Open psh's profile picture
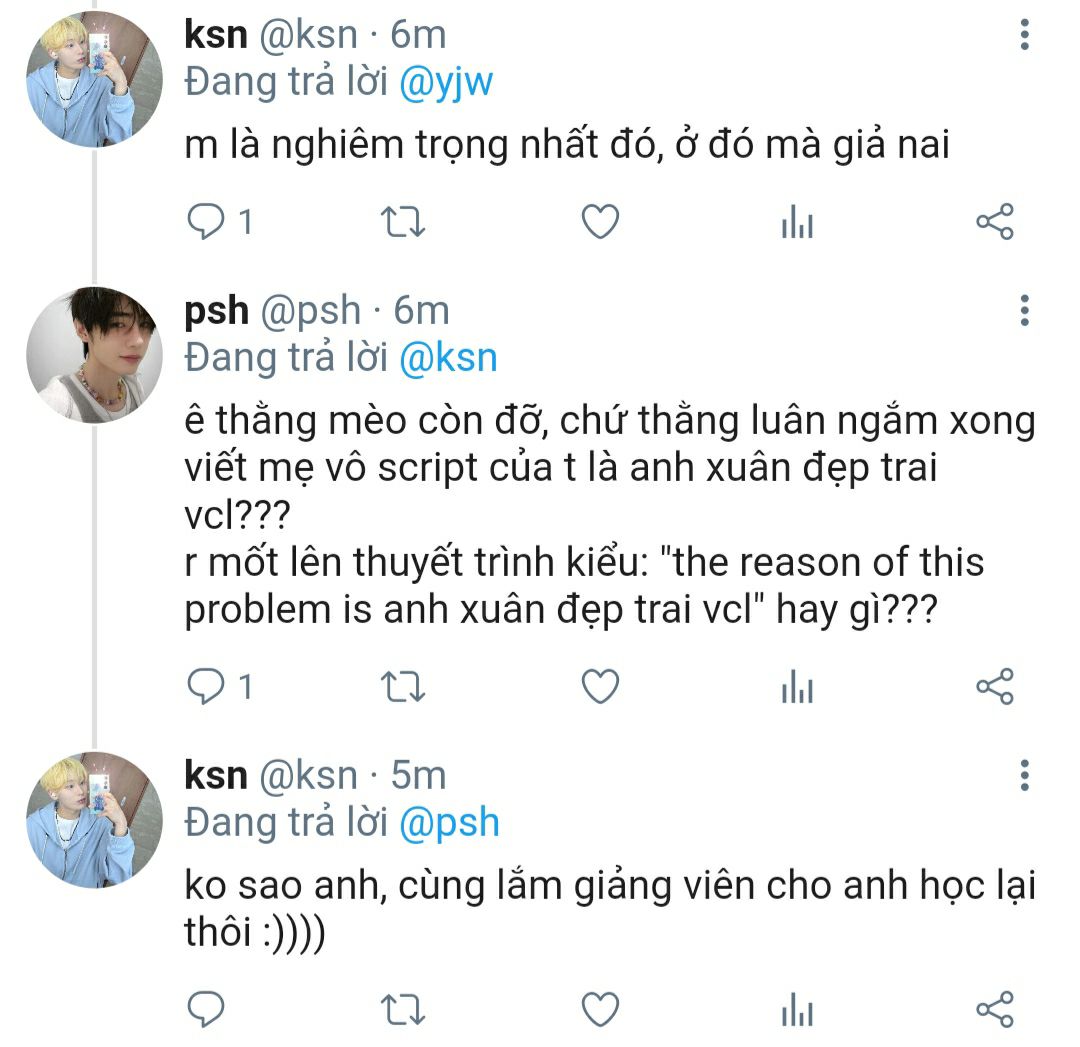This screenshot has width=1080, height=1047. 94,356
